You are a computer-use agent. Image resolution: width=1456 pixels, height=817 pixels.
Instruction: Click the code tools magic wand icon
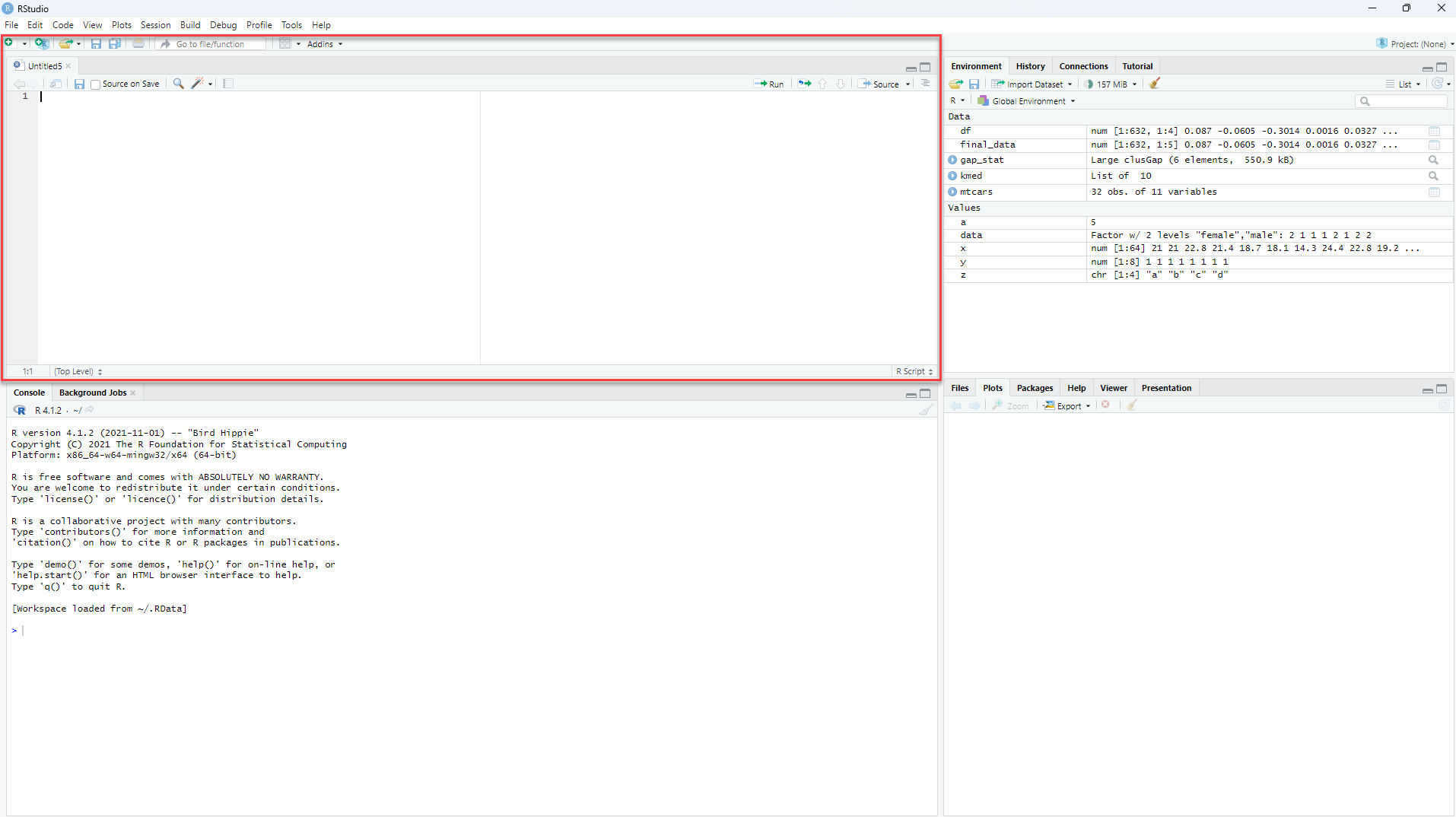coord(198,84)
